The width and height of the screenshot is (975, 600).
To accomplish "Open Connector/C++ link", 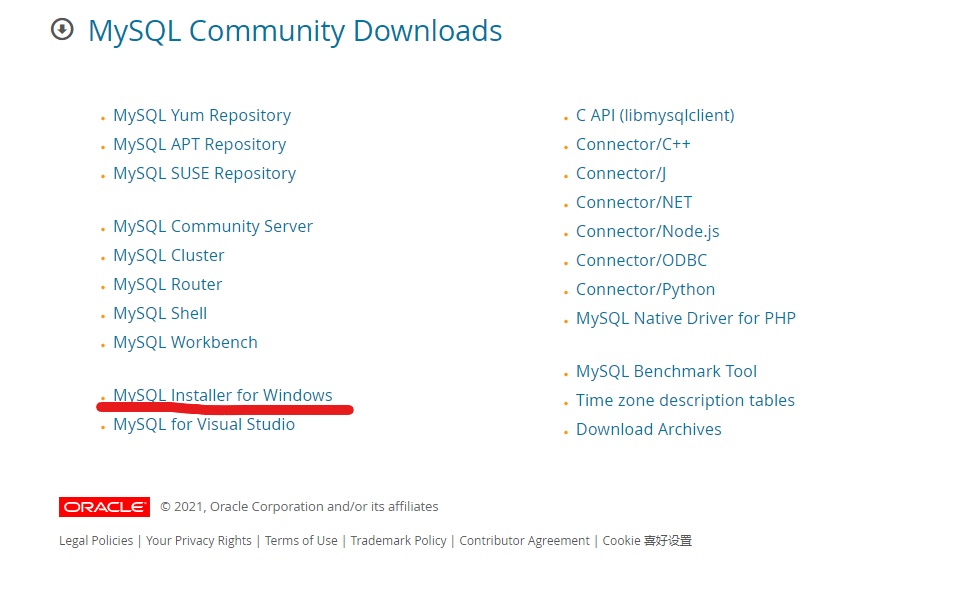I will pos(633,144).
